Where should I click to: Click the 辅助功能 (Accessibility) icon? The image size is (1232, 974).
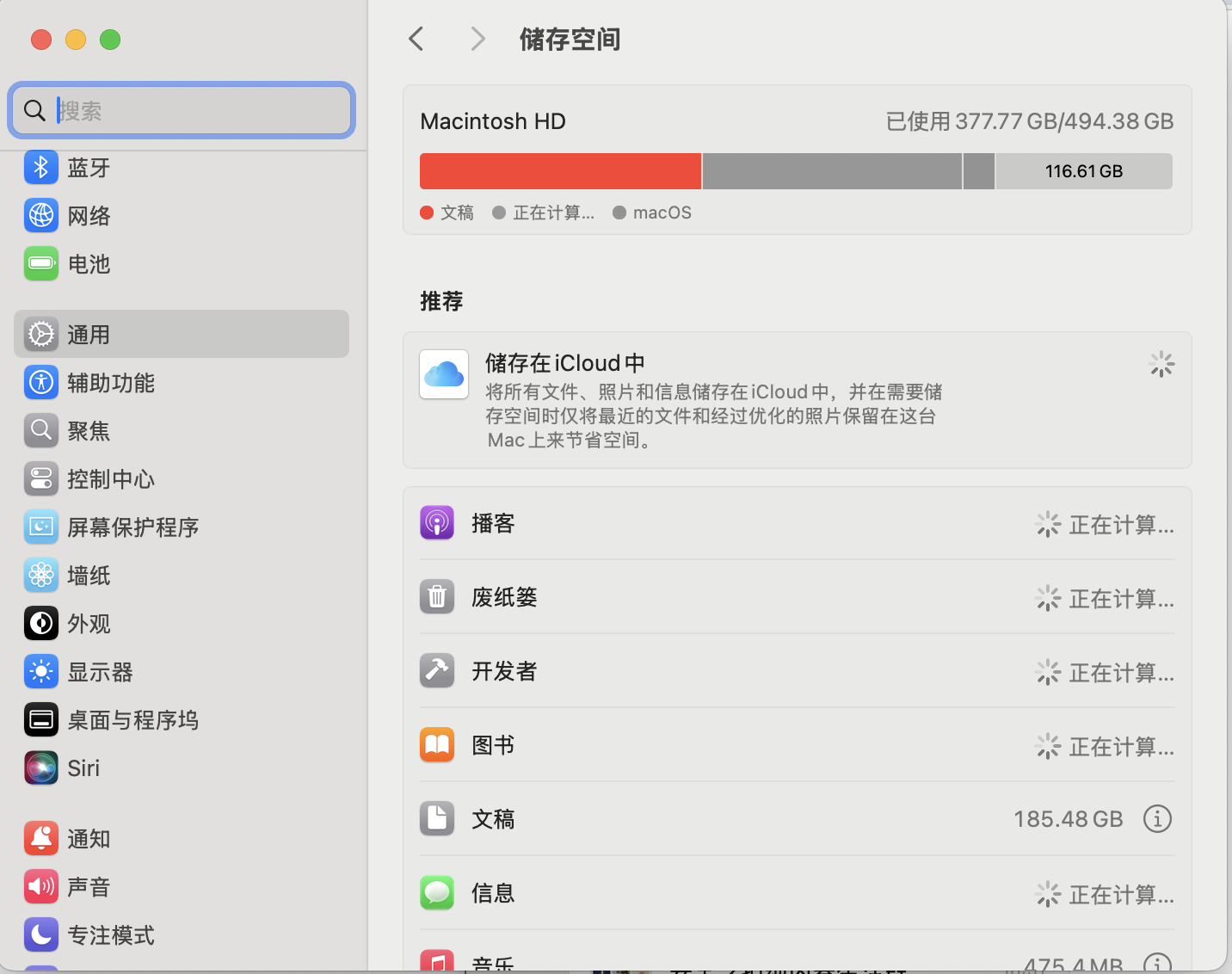(41, 383)
